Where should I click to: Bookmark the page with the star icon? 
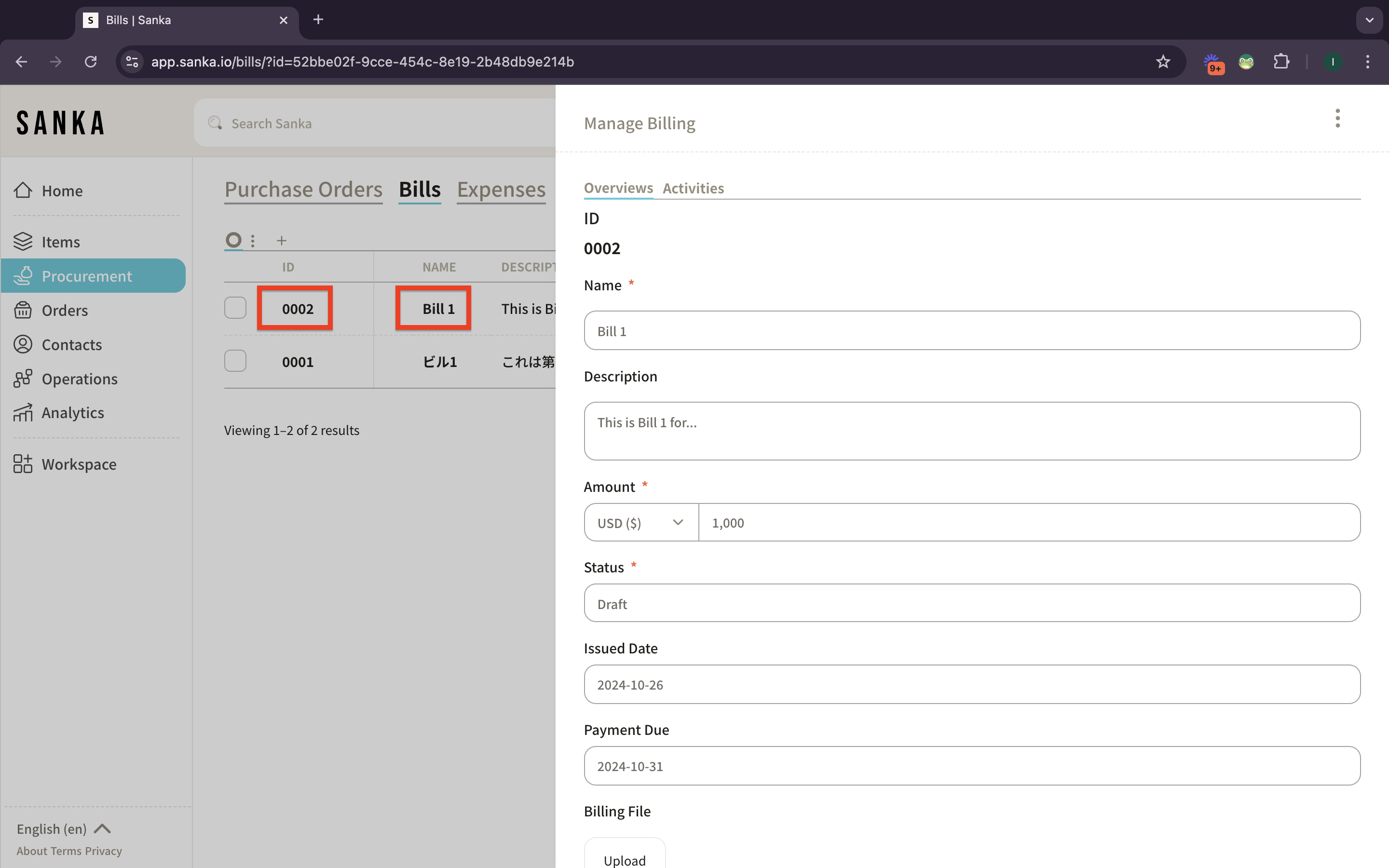click(x=1163, y=61)
